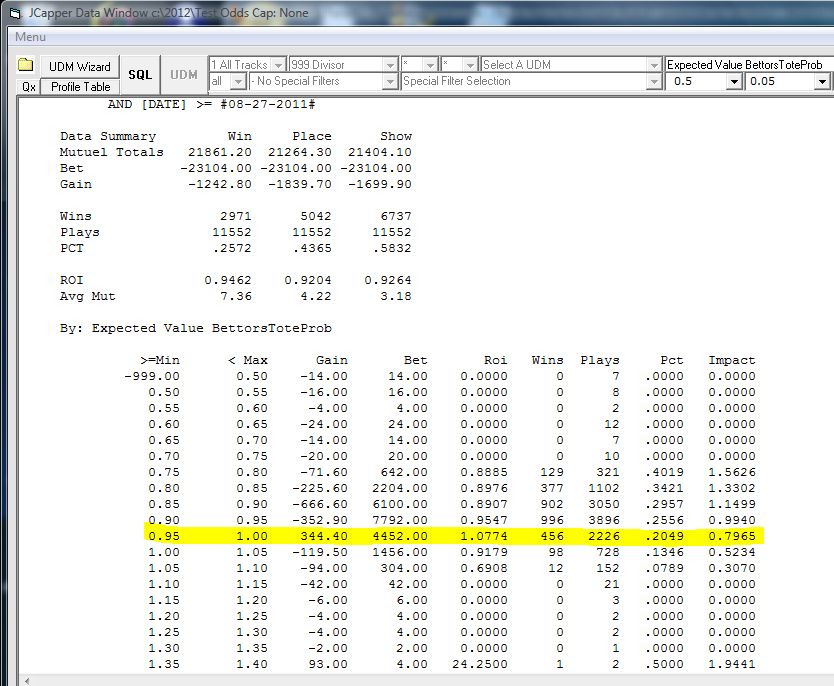Click the date condition #08-27-2011# text

[x=268, y=104]
